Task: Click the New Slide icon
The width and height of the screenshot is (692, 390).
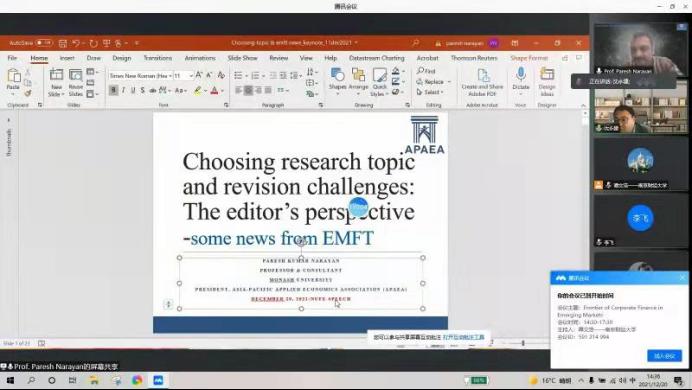Action: (x=56, y=75)
